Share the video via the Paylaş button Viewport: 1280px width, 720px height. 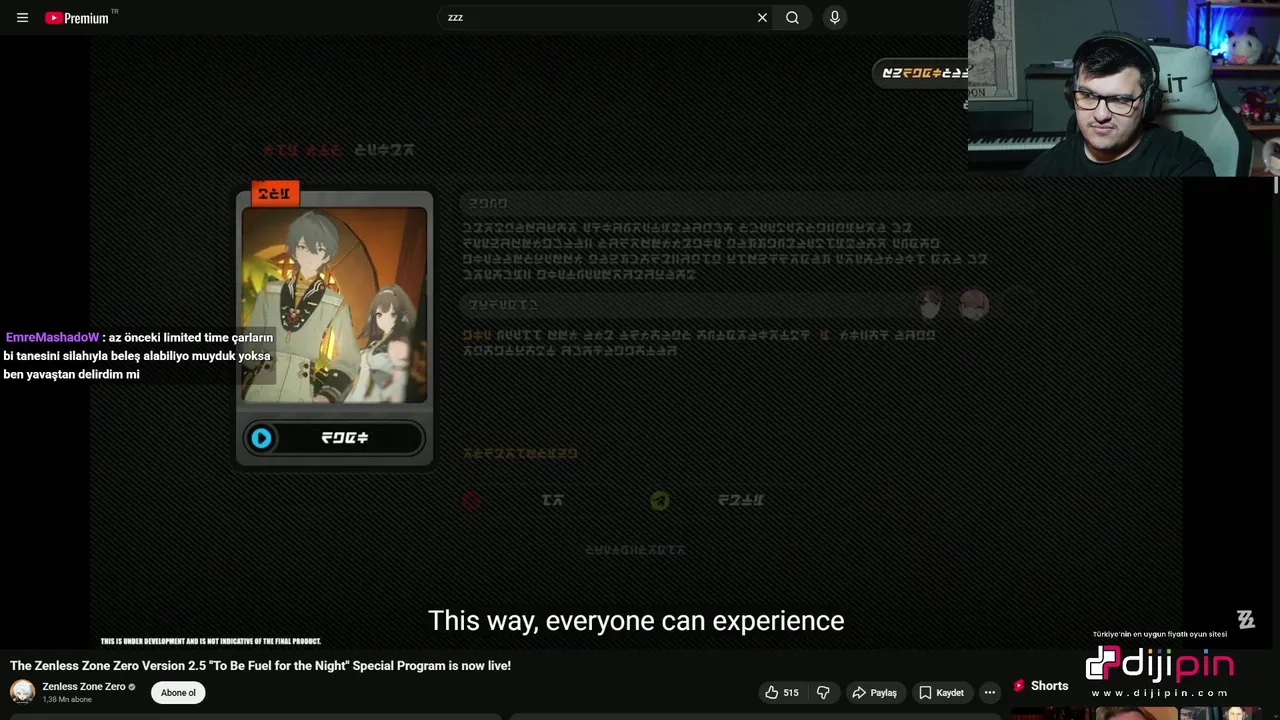pyautogui.click(x=874, y=693)
